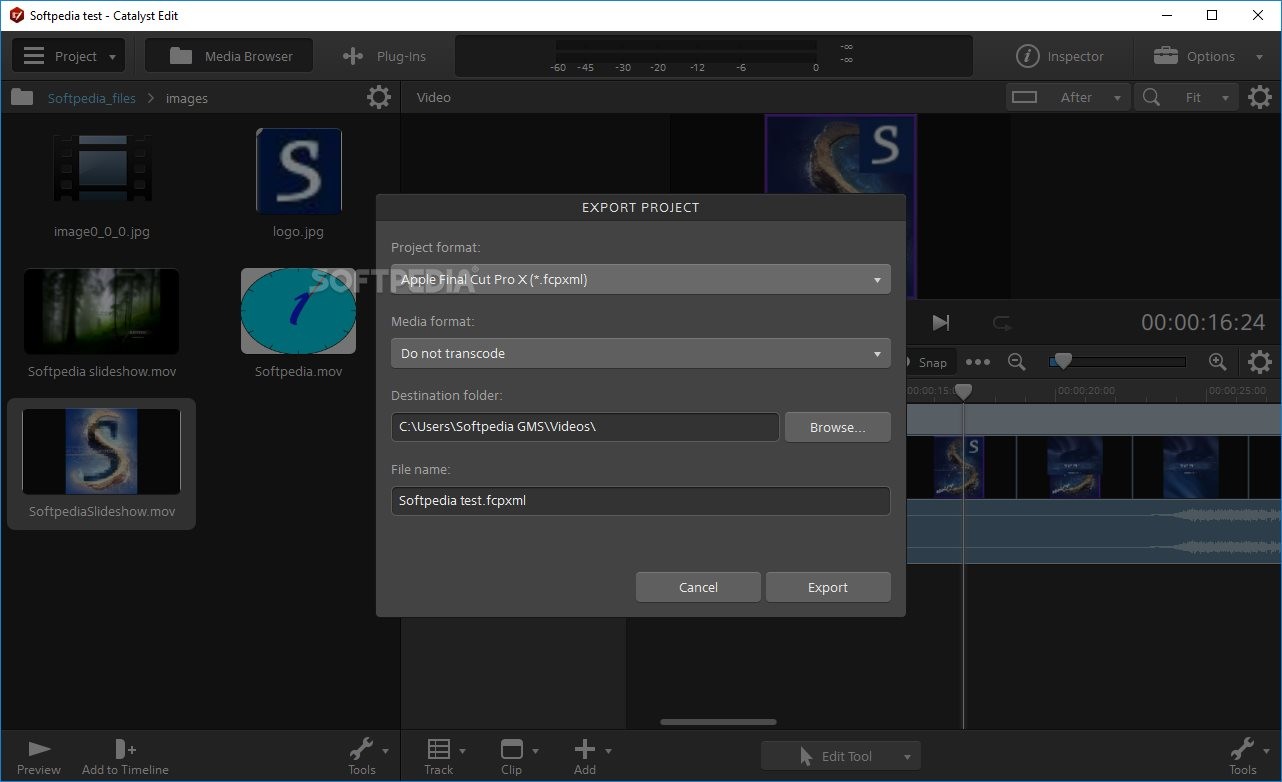Open the Track menu

(444, 757)
